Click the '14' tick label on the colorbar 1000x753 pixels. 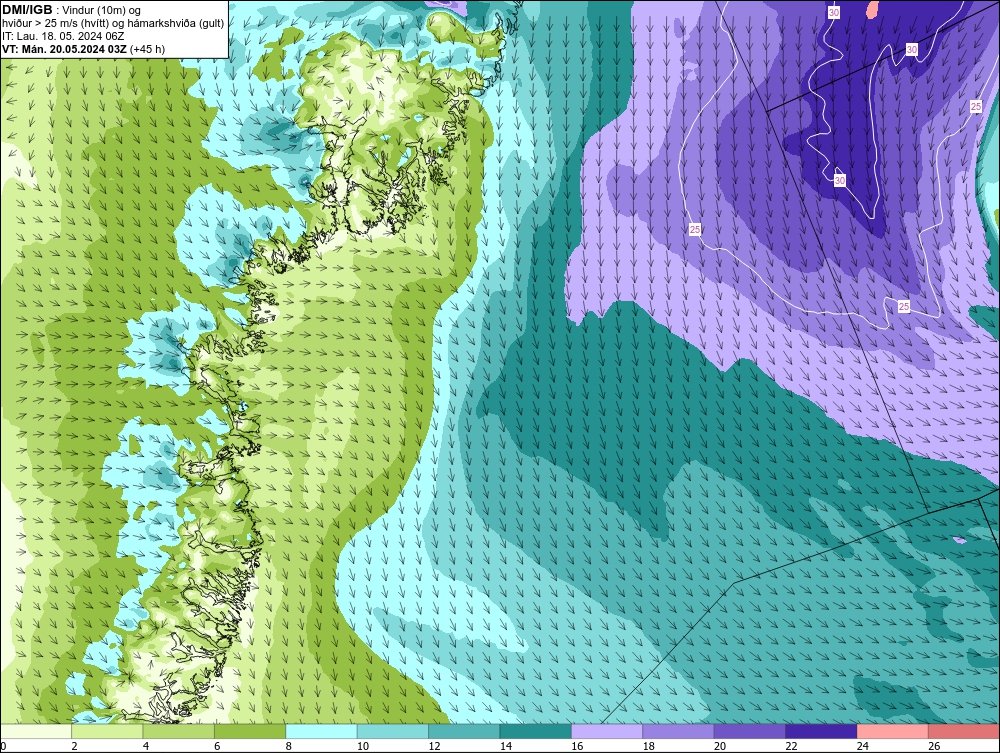point(506,746)
